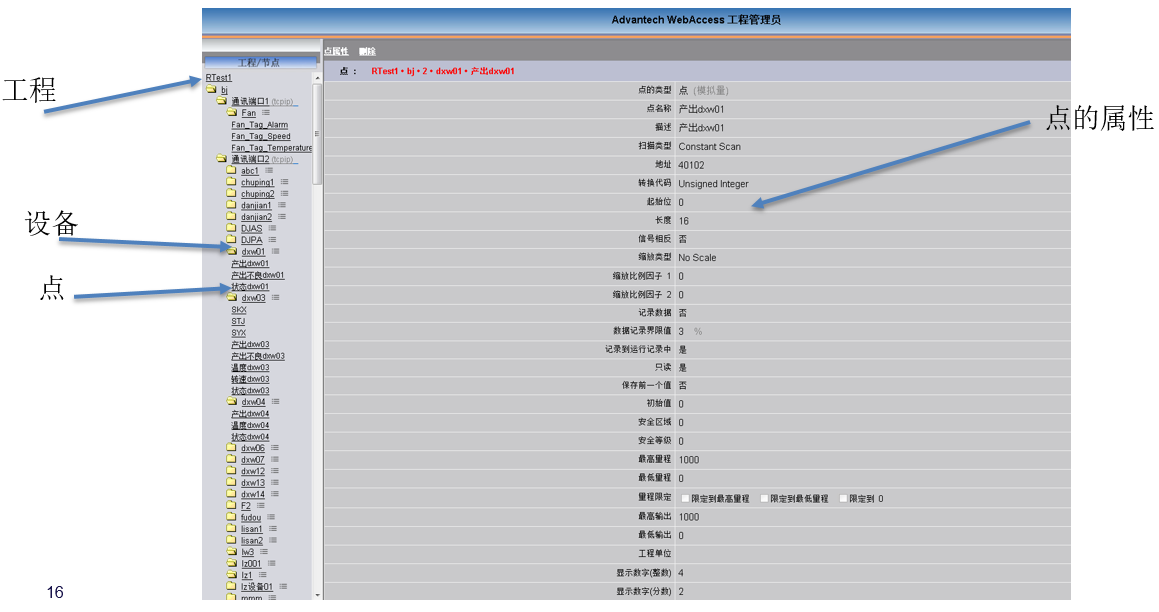The width and height of the screenshot is (1159, 612).
Task: Click the 通讯端口2 folder icon
Action: 221,159
